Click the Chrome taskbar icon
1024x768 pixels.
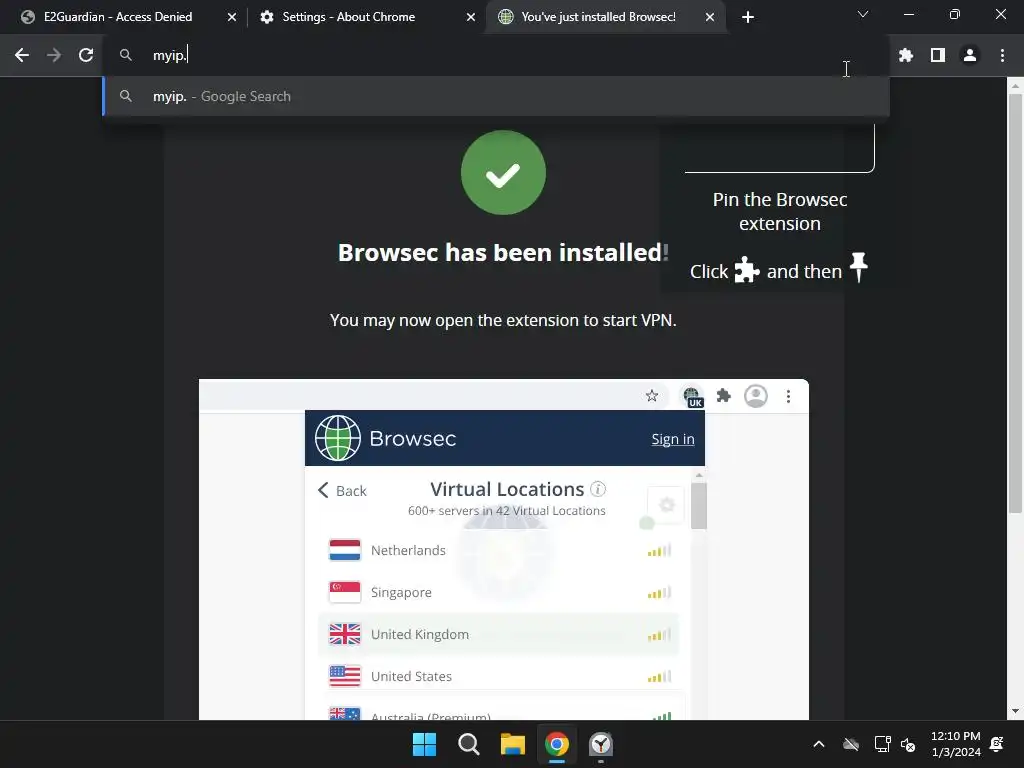[x=557, y=744]
